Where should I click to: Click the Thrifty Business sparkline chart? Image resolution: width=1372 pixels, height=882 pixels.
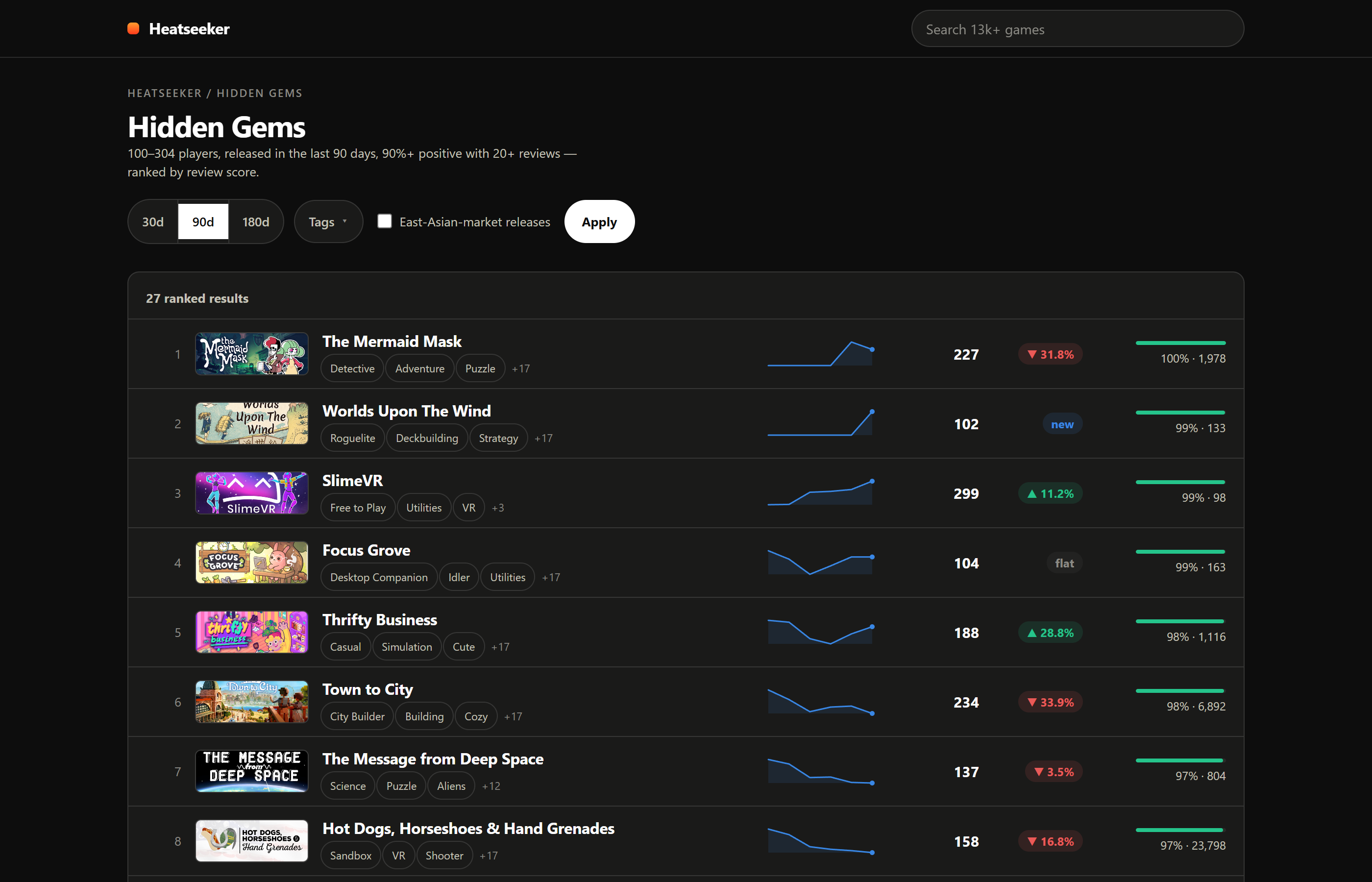pyautogui.click(x=821, y=632)
